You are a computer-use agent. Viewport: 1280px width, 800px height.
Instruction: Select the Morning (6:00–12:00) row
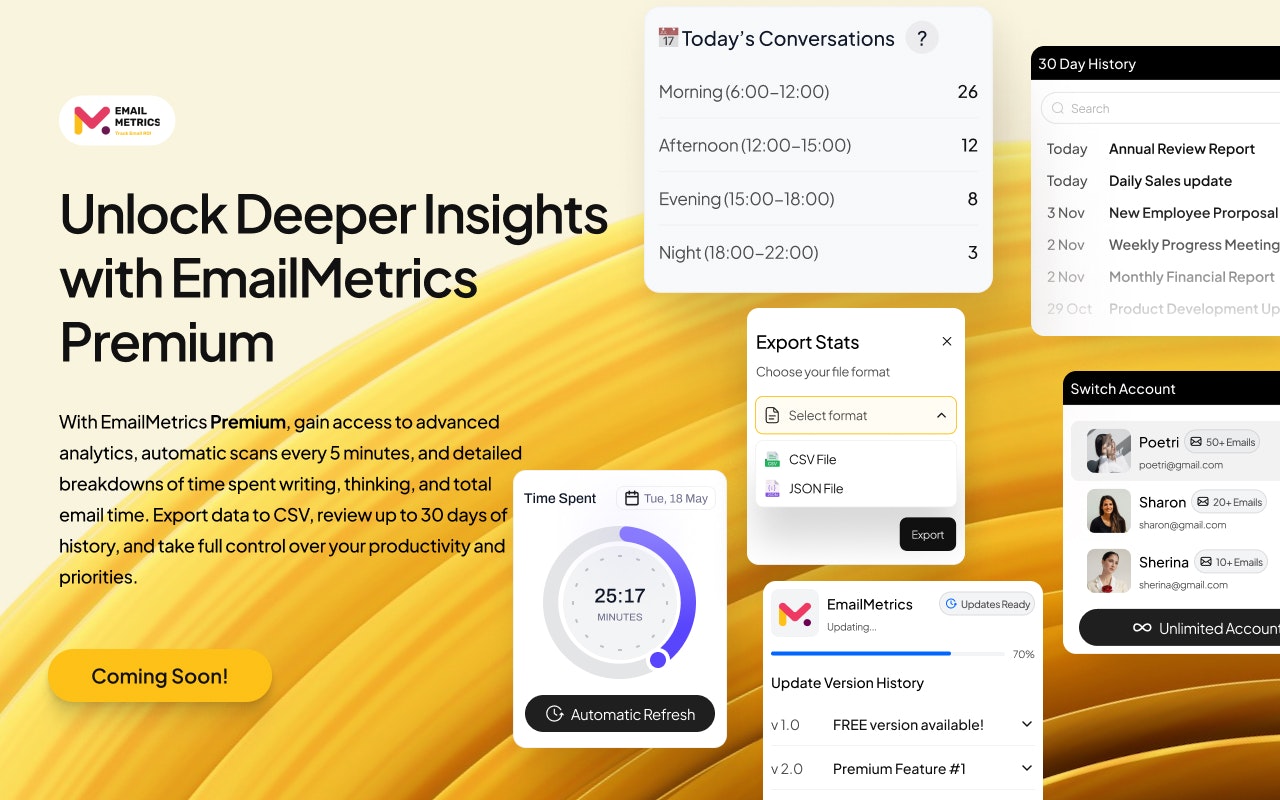[x=818, y=92]
